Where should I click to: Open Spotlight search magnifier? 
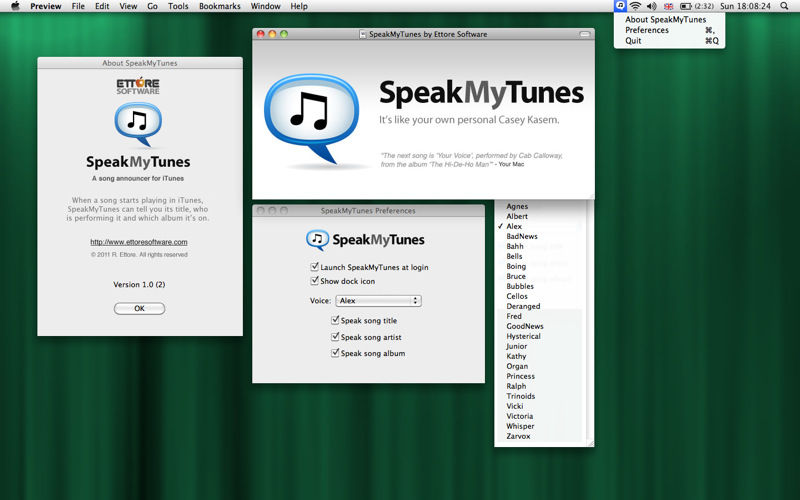[784, 6]
